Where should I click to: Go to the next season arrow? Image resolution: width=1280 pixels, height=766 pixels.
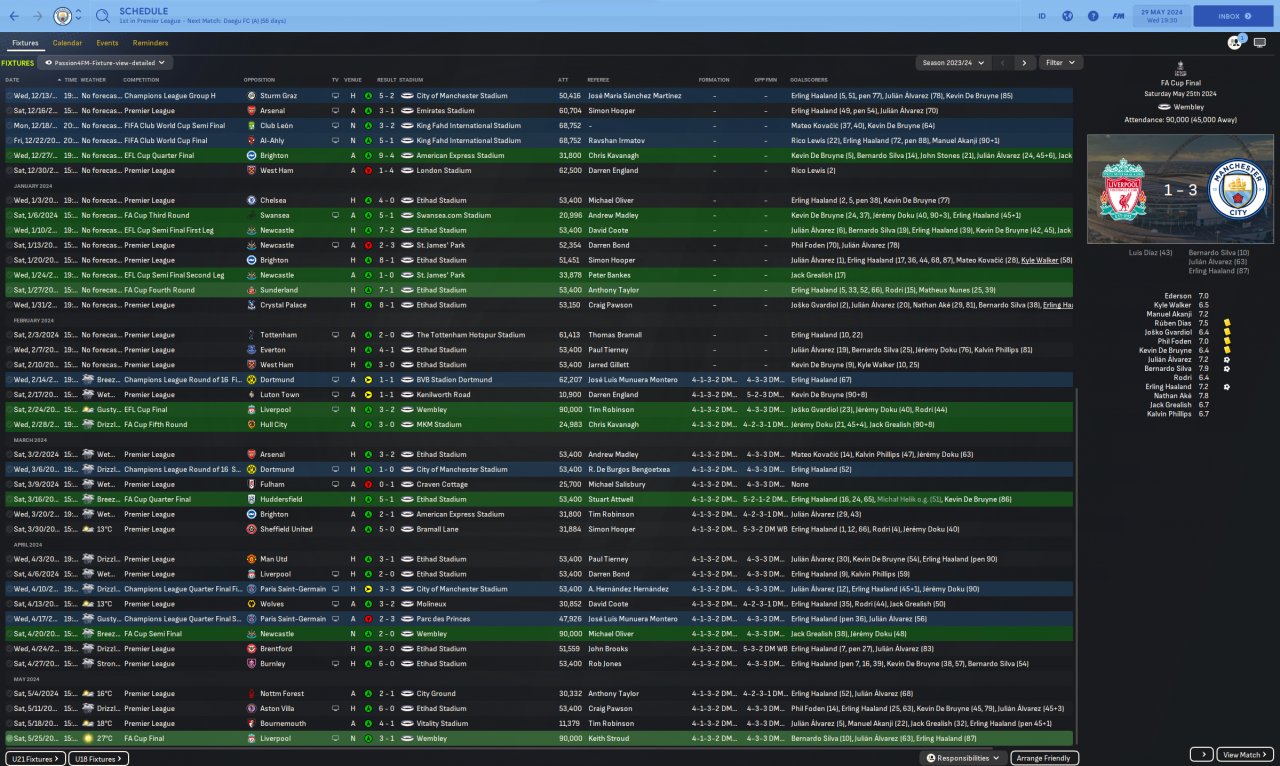1024,63
